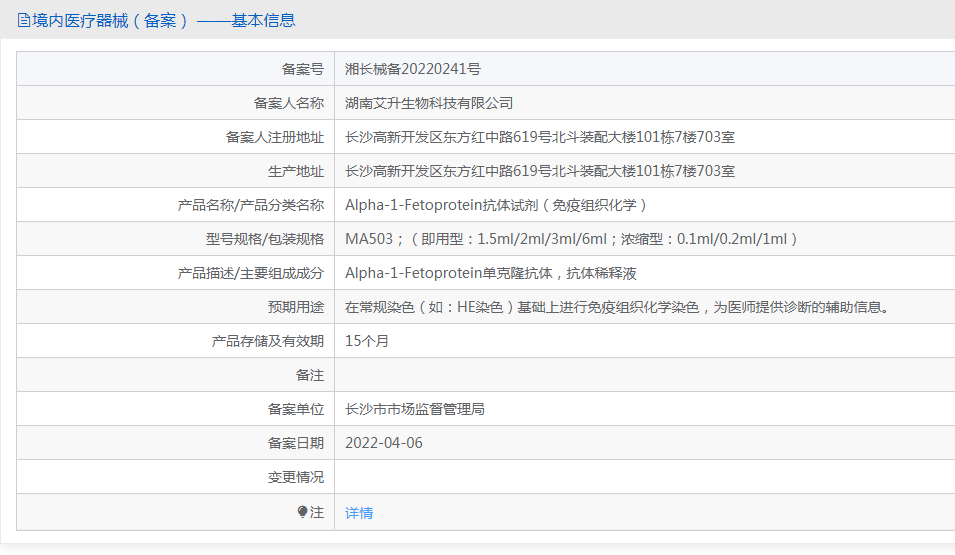Select the 变更情况 label
This screenshot has height=555, width=955.
click(296, 477)
